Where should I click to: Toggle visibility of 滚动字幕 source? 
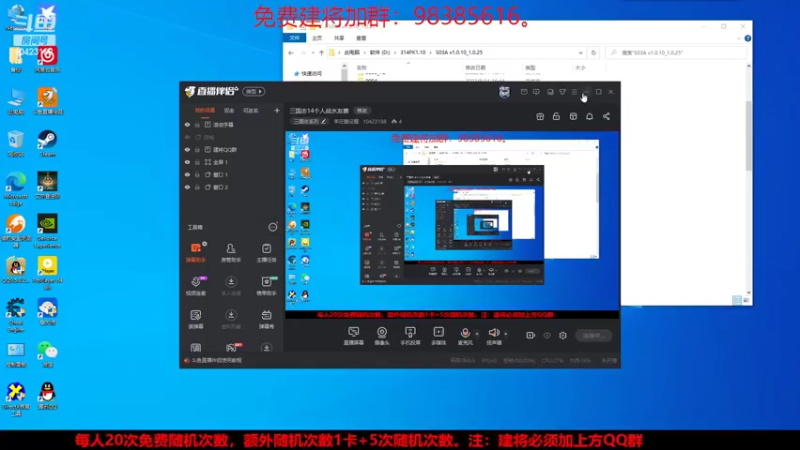click(187, 124)
